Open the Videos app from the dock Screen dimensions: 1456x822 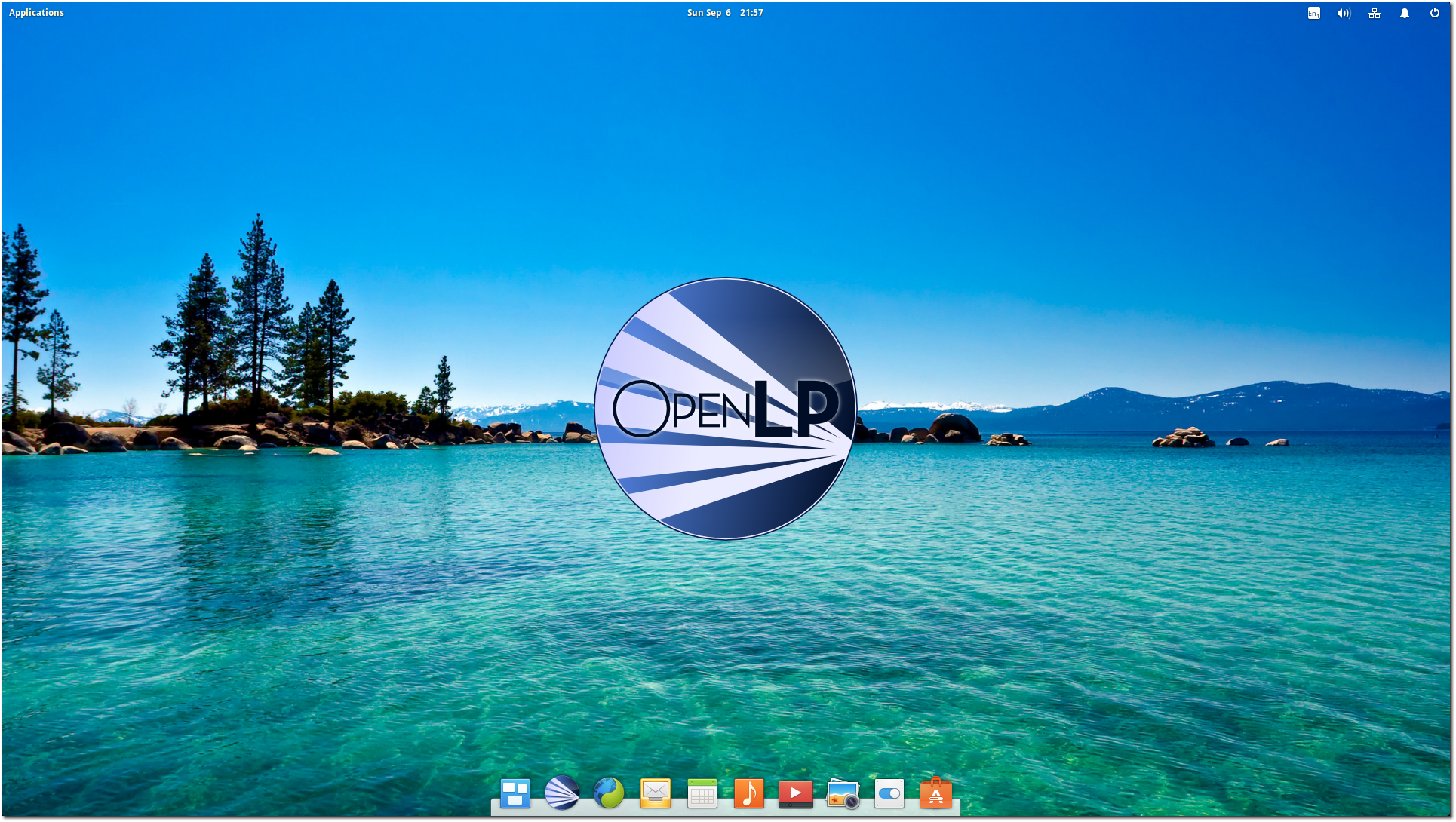(x=796, y=793)
